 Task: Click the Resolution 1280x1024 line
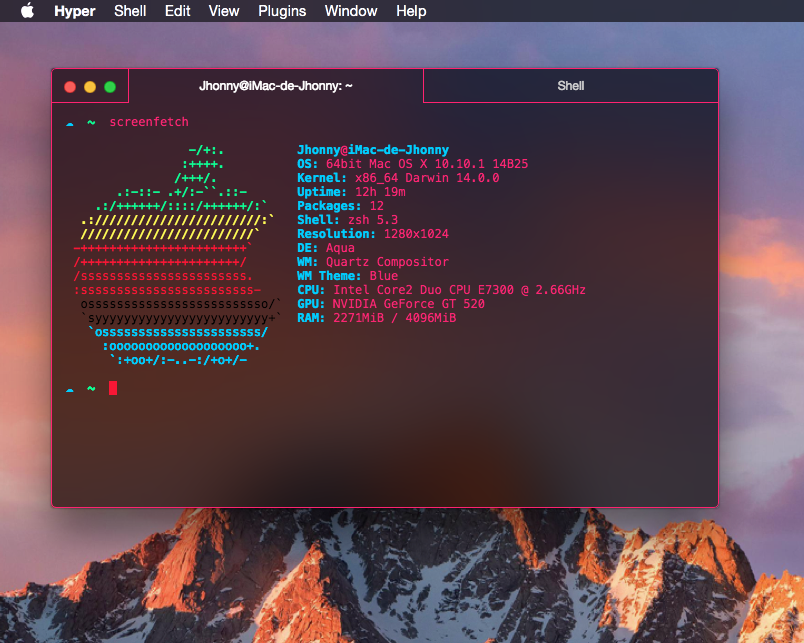[x=373, y=234]
